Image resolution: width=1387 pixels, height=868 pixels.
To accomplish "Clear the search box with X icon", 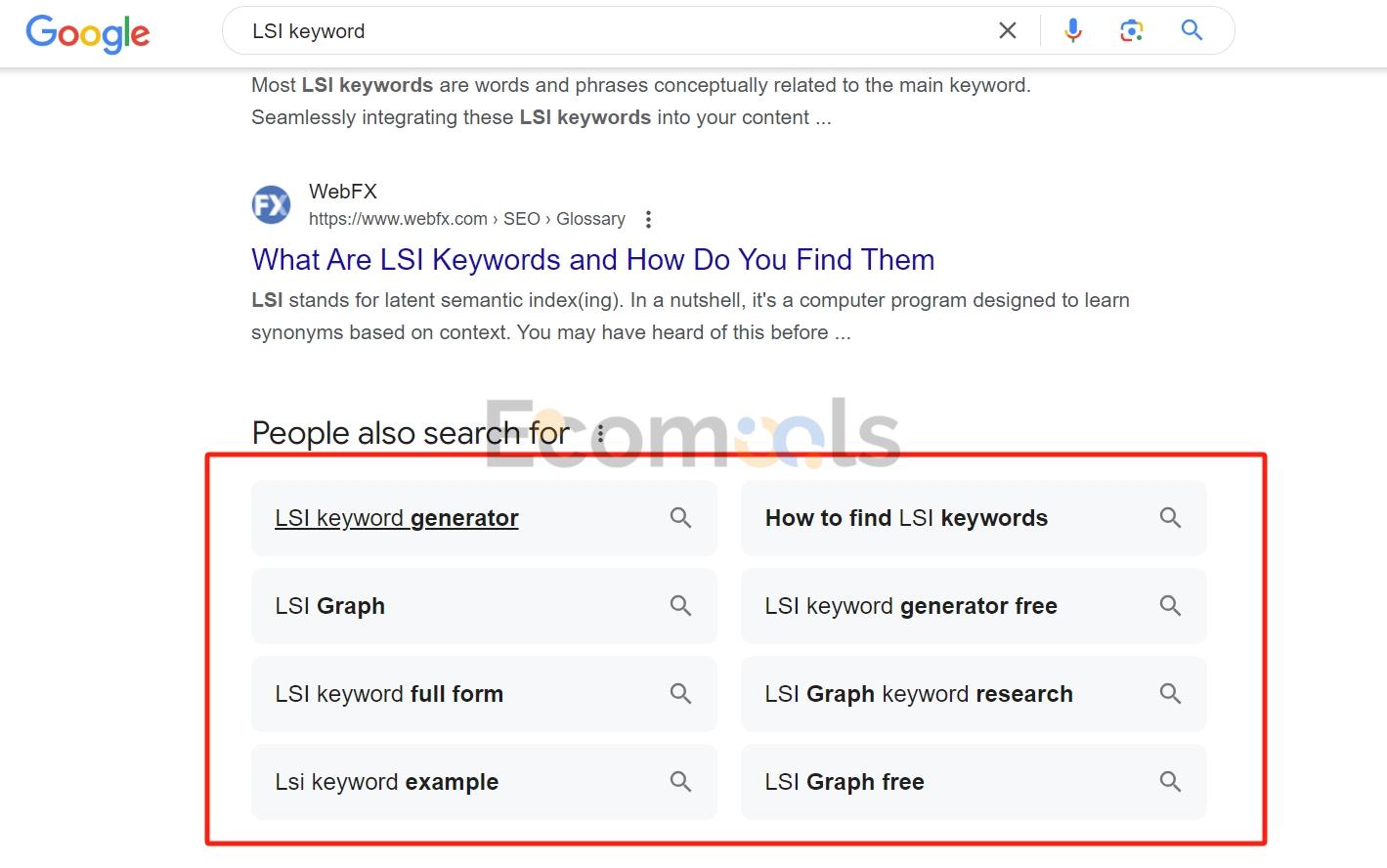I will point(1008,31).
